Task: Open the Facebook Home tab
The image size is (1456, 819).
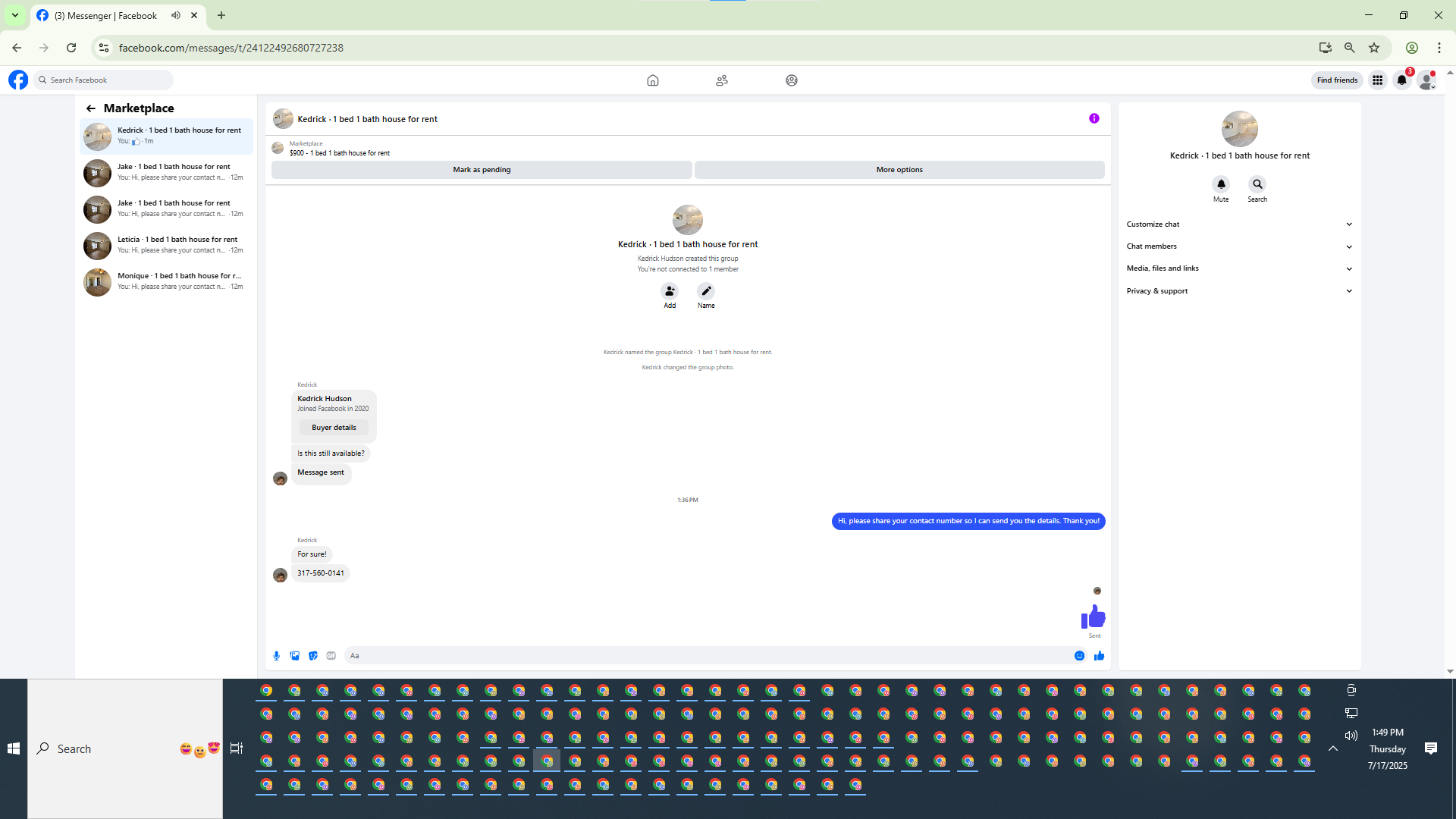Action: point(652,80)
